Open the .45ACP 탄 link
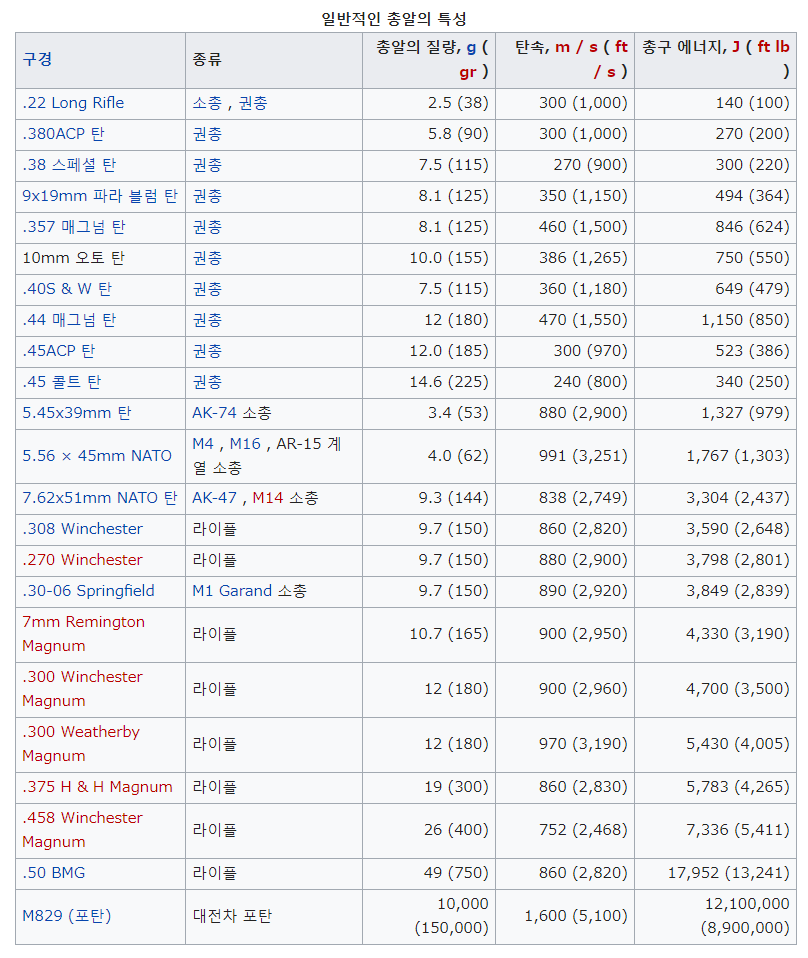The width and height of the screenshot is (808, 958). point(58,351)
